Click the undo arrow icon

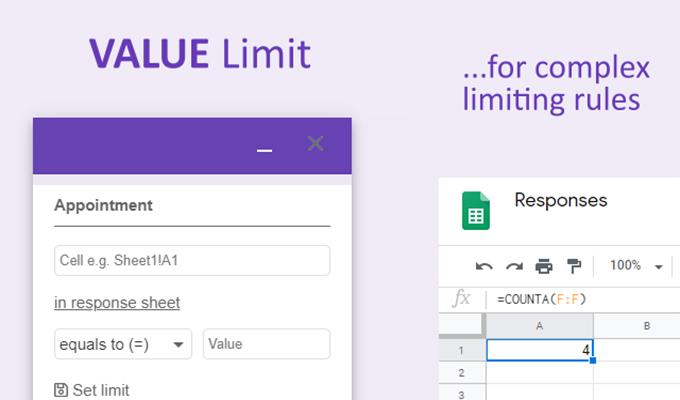point(484,266)
